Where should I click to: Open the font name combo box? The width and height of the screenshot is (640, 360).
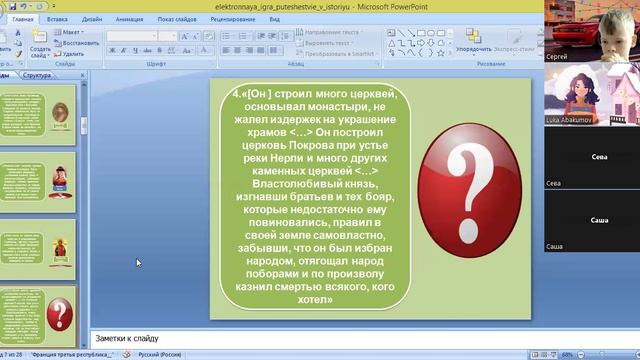click(x=131, y=36)
